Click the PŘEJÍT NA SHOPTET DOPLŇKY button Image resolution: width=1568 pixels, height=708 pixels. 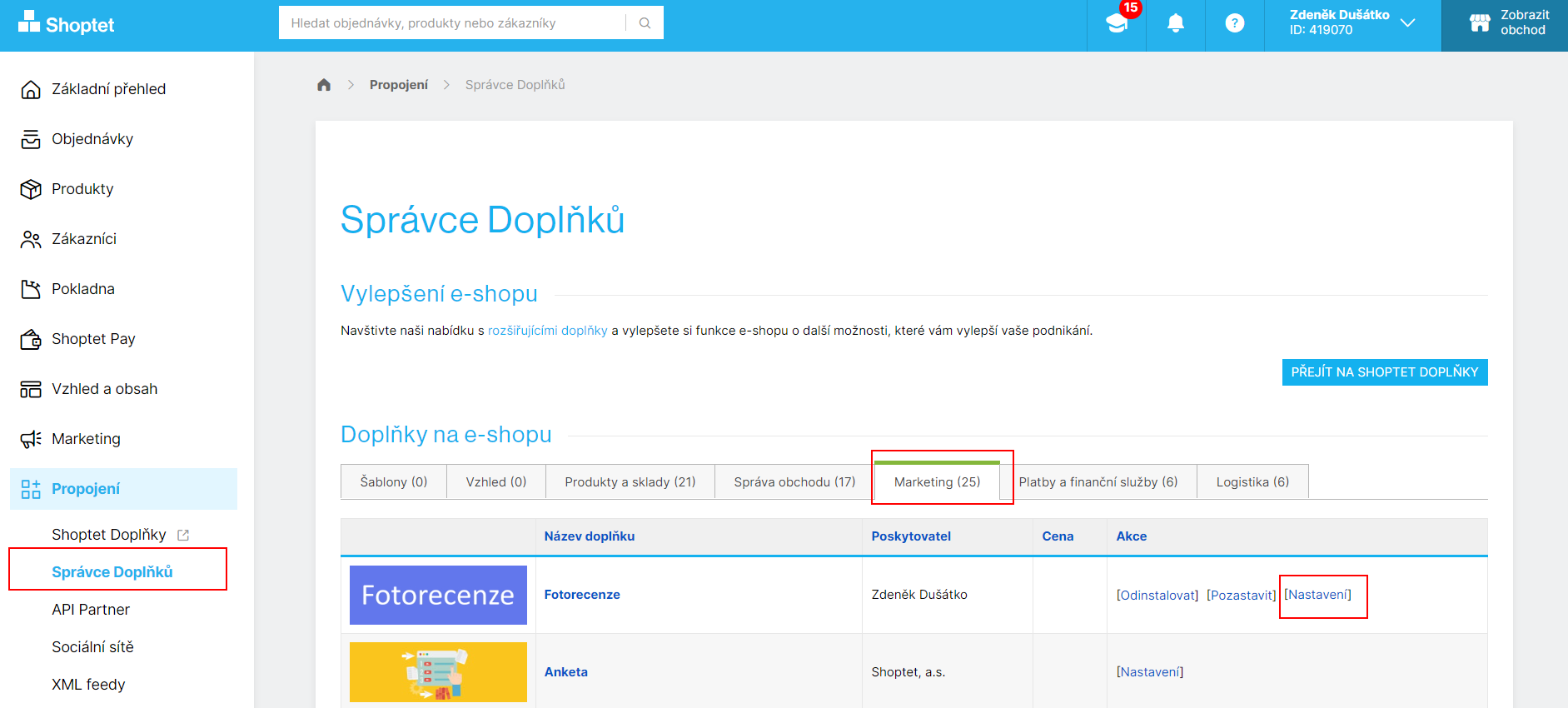[1385, 372]
